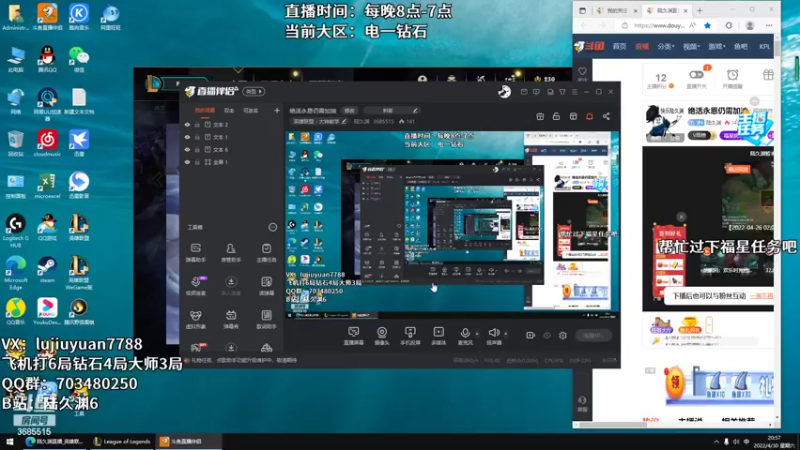Click the start streaming button bottom right
Screen dimensions: 800x450
tap(593, 336)
